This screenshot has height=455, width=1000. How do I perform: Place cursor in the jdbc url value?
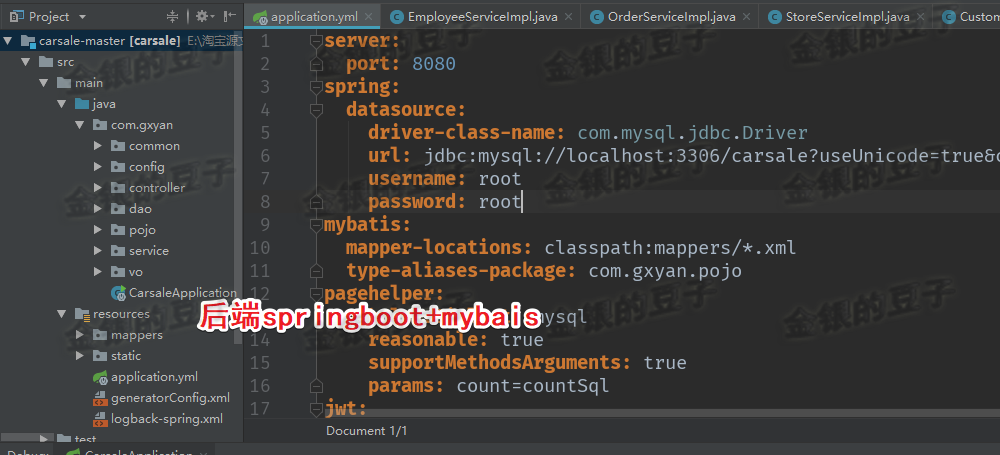click(x=712, y=156)
